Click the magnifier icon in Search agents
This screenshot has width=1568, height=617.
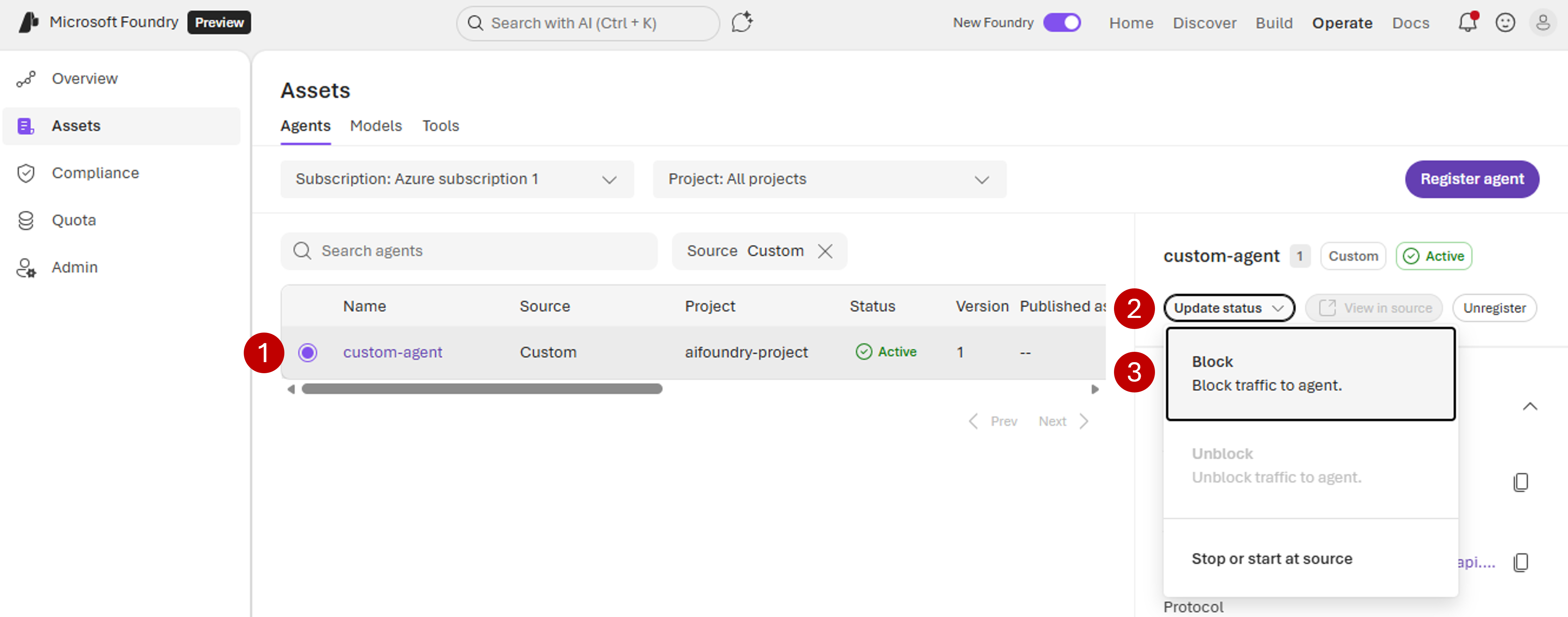[303, 251]
